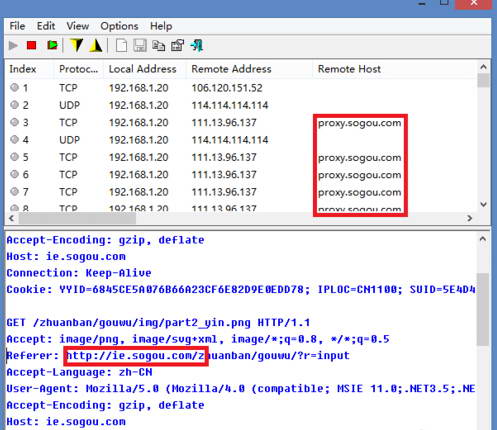497x430 pixels.
Task: Select the bullet icon of row 1
Action: 14,88
